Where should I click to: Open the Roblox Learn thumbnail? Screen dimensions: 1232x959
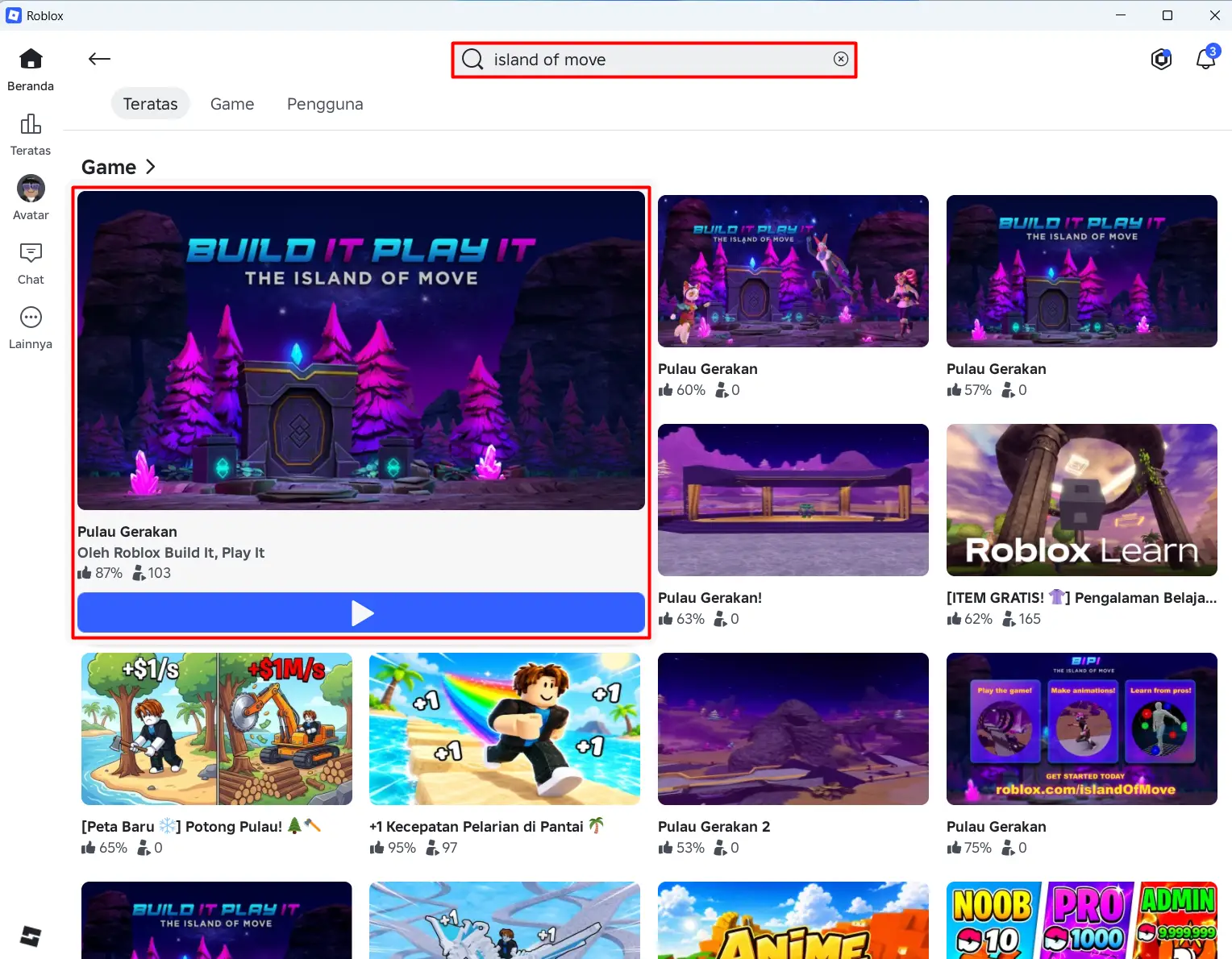[x=1082, y=500]
